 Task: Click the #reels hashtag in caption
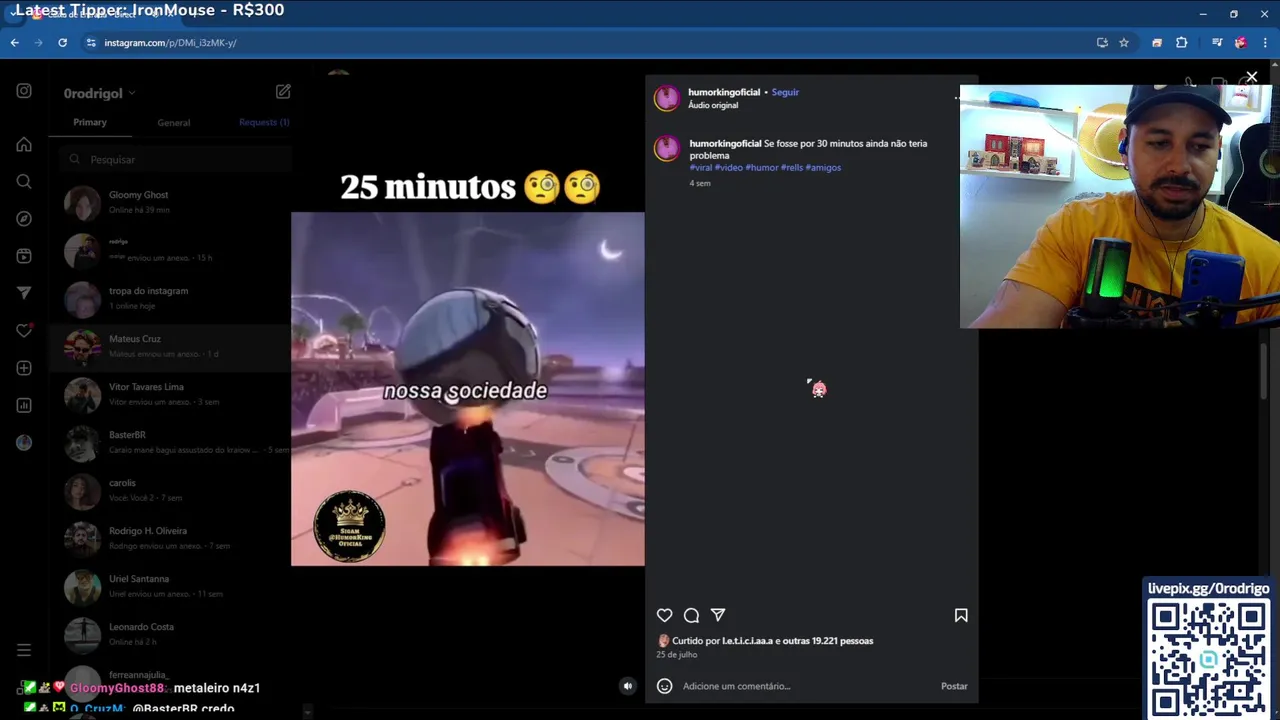(x=791, y=168)
